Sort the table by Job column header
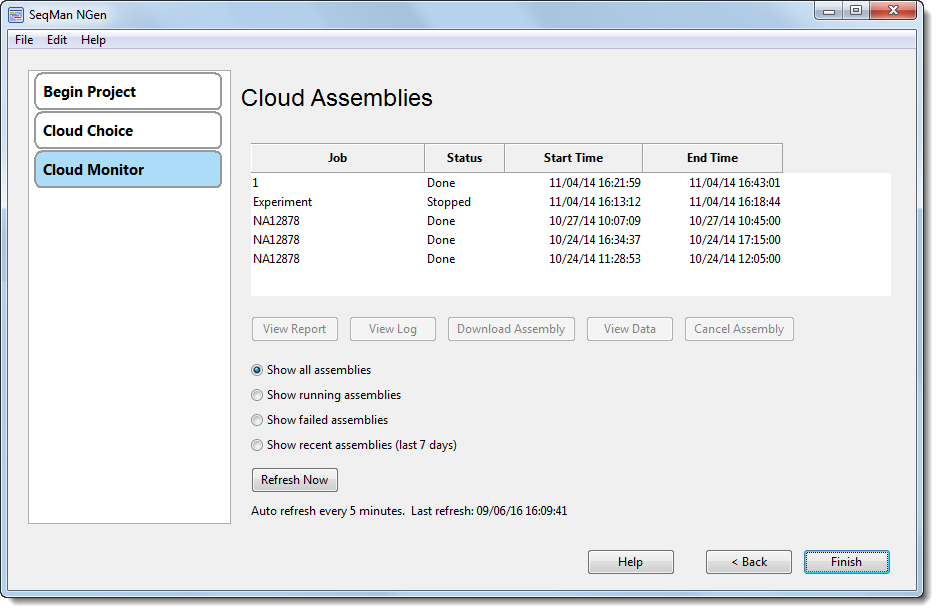Viewport: 939px width, 613px height. (338, 158)
